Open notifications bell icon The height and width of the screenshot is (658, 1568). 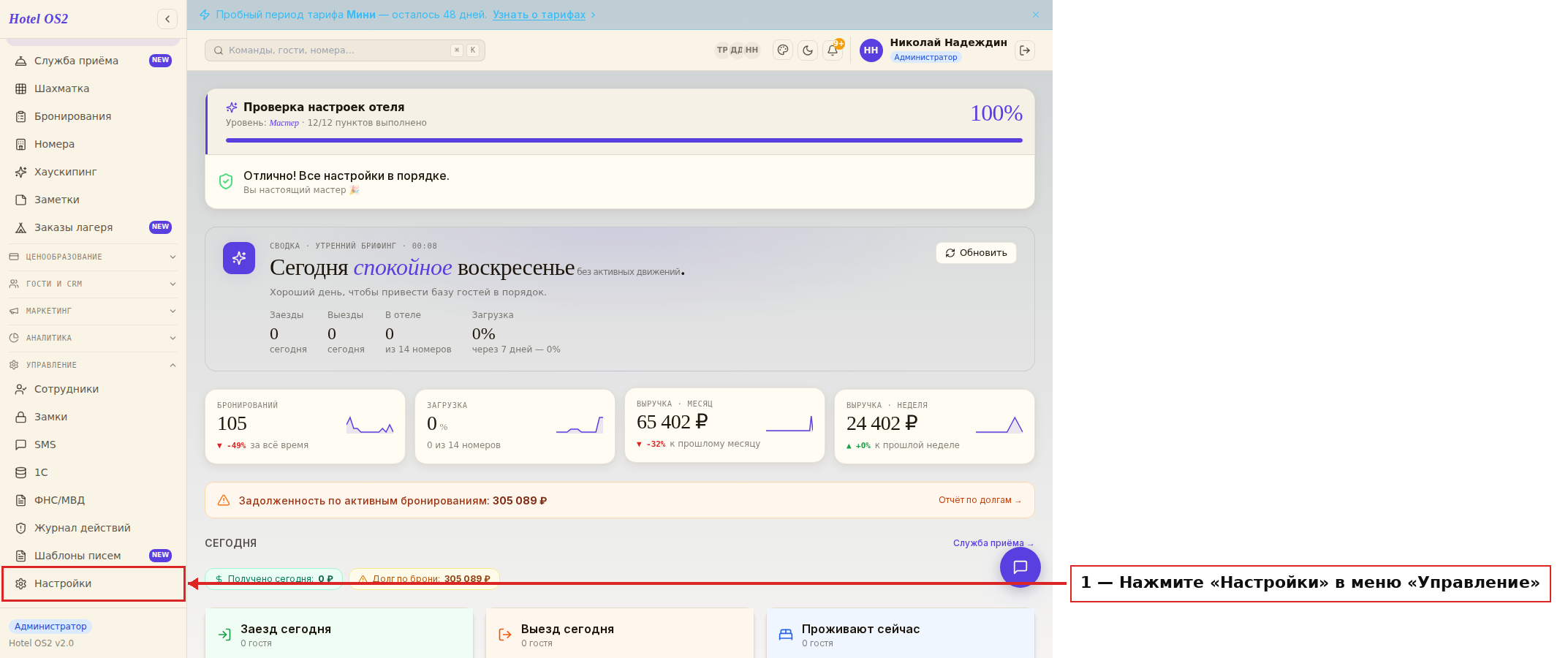coord(833,50)
